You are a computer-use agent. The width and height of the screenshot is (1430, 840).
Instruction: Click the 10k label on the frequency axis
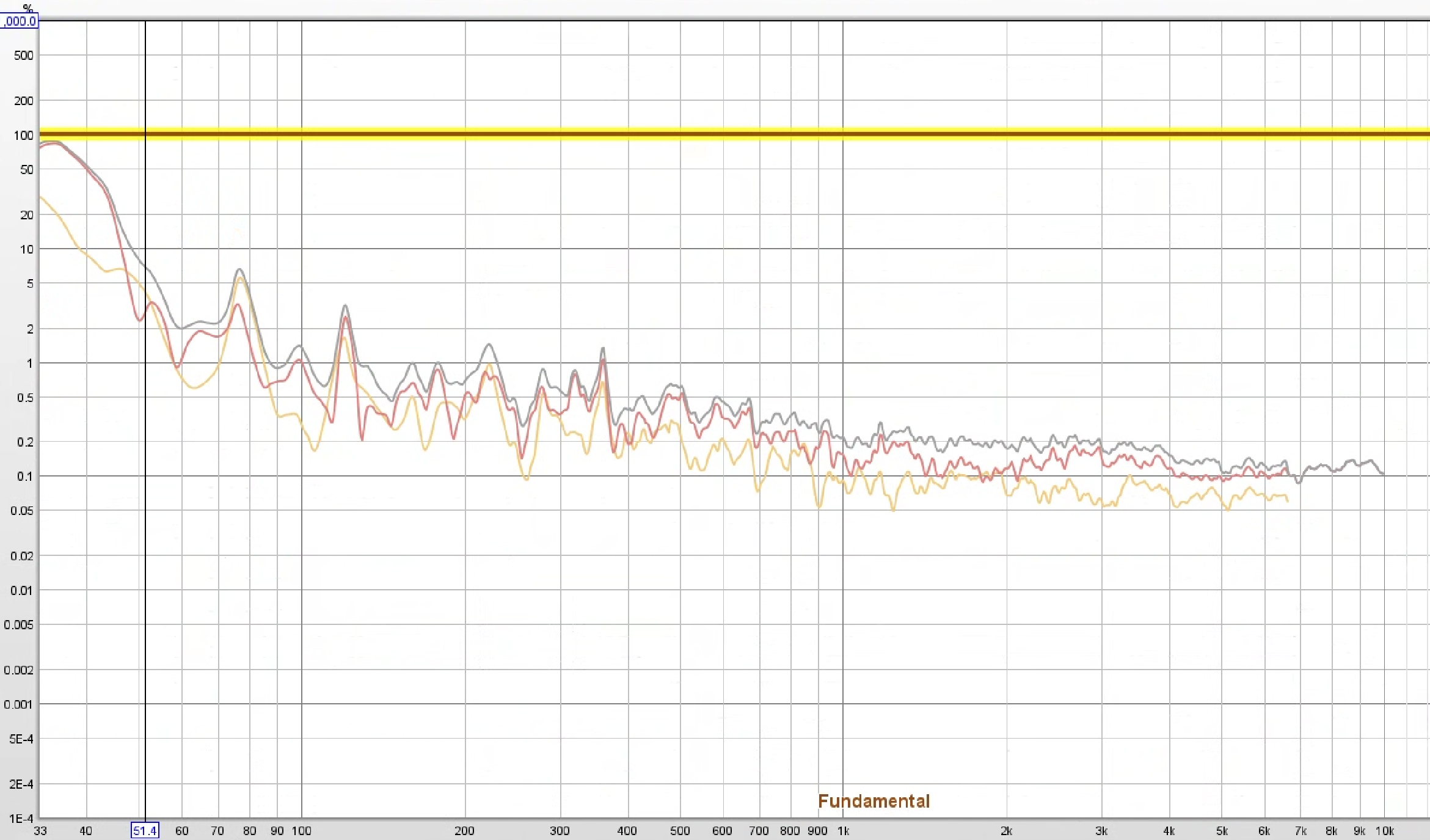(1384, 831)
